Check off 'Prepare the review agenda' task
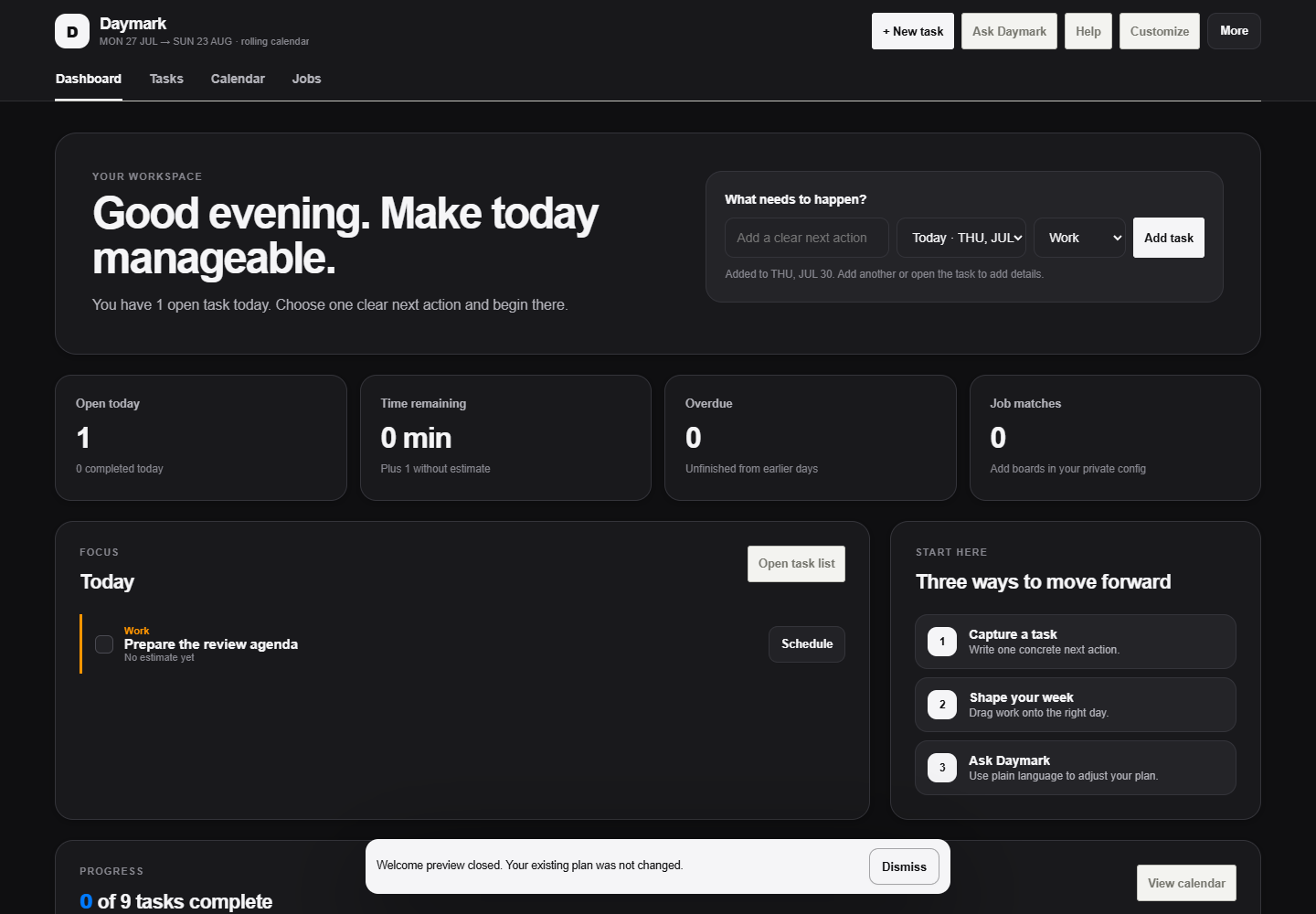This screenshot has height=914, width=1316. click(104, 644)
